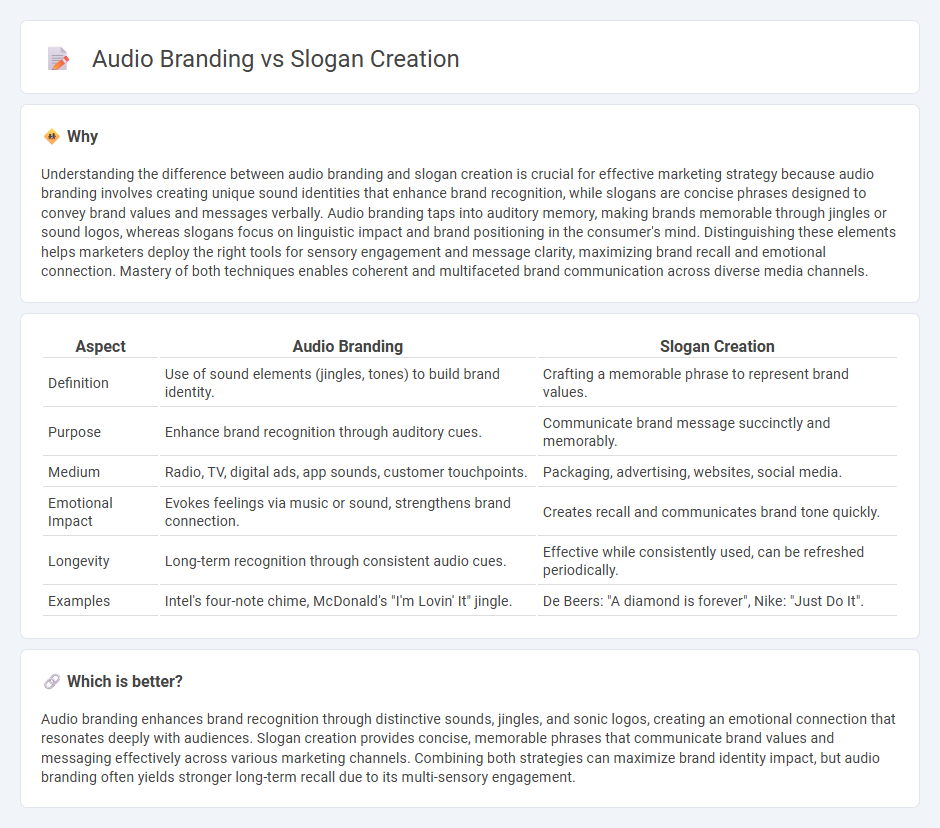Click the pencil document icon beside title
Image resolution: width=940 pixels, height=828 pixels.
tap(58, 59)
